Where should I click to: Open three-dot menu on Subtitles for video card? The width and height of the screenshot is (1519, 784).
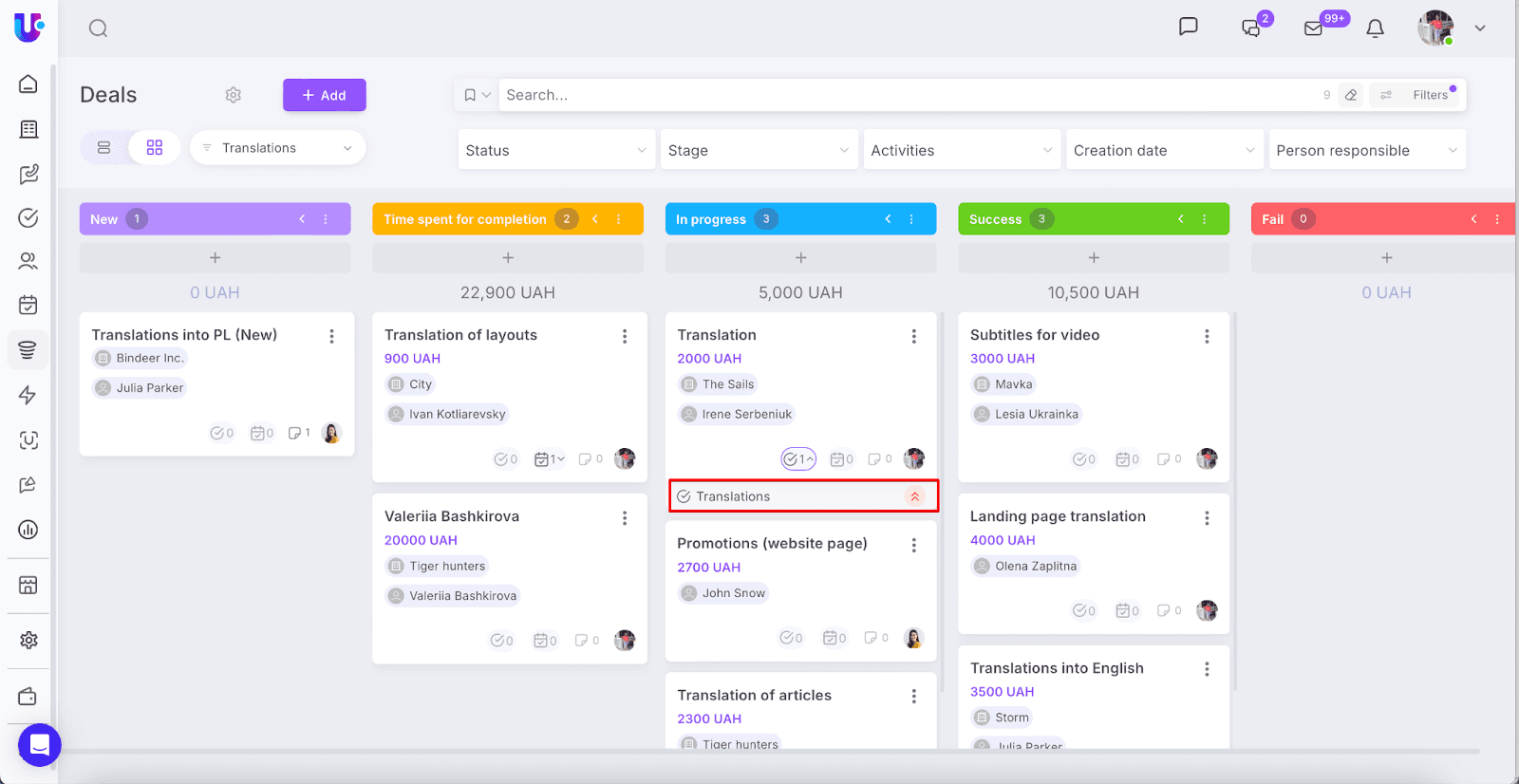[x=1207, y=336]
